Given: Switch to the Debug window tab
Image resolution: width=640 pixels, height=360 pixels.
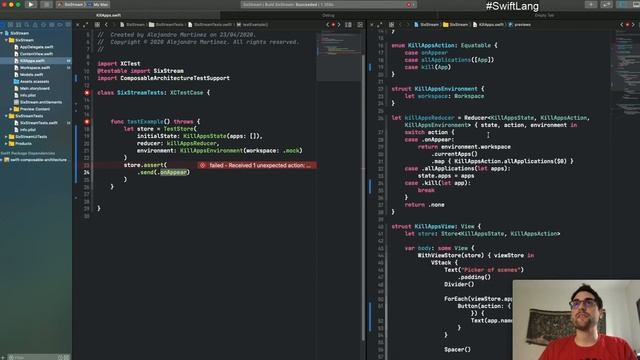Looking at the screenshot, I should click(x=328, y=15).
